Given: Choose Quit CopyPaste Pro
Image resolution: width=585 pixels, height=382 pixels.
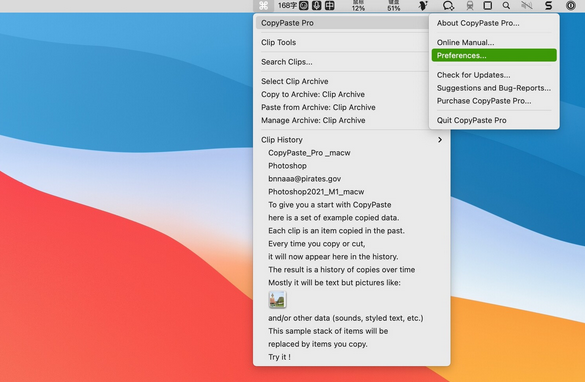Looking at the screenshot, I should 494,120.
